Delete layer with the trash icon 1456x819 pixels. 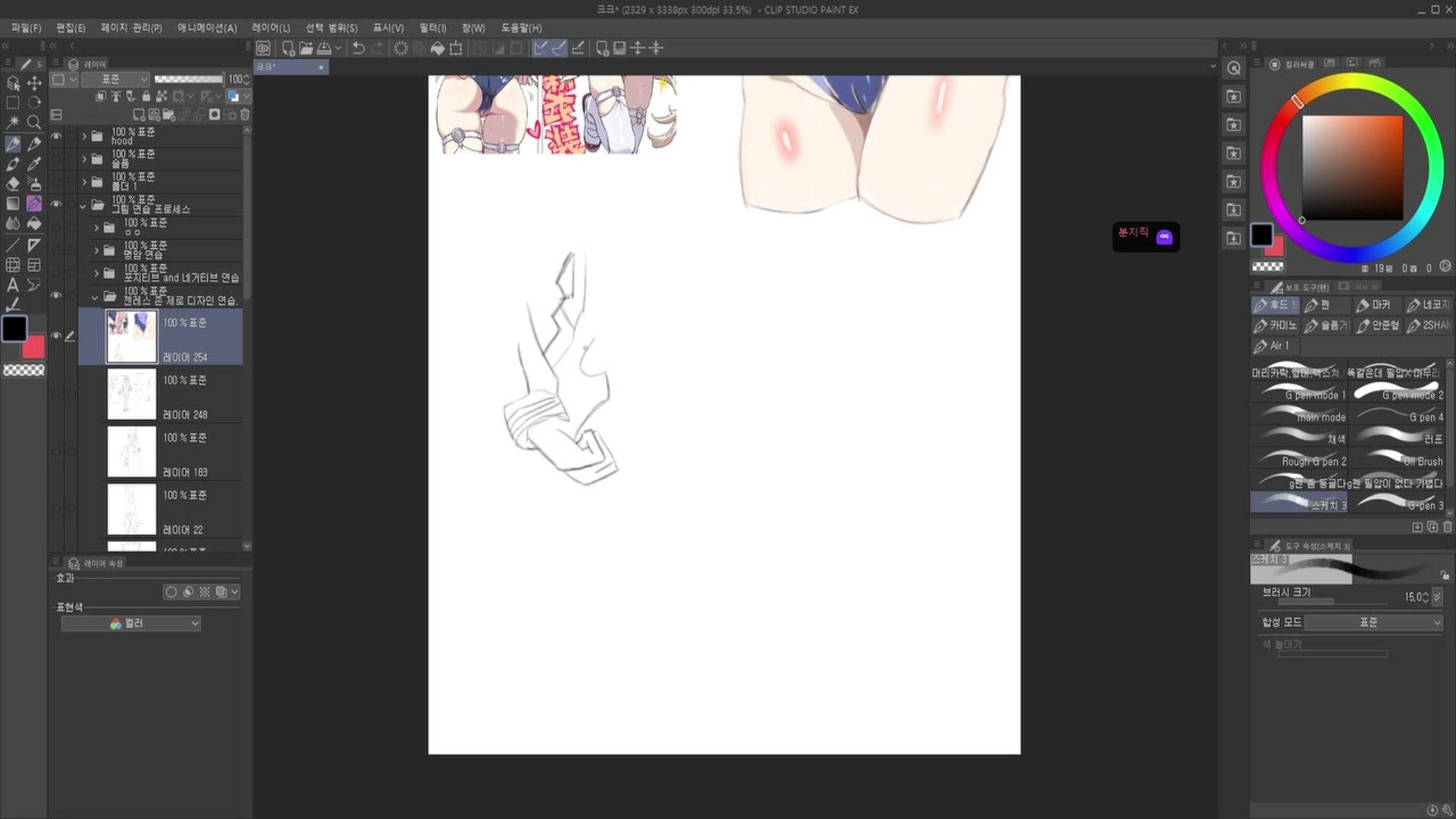245,115
